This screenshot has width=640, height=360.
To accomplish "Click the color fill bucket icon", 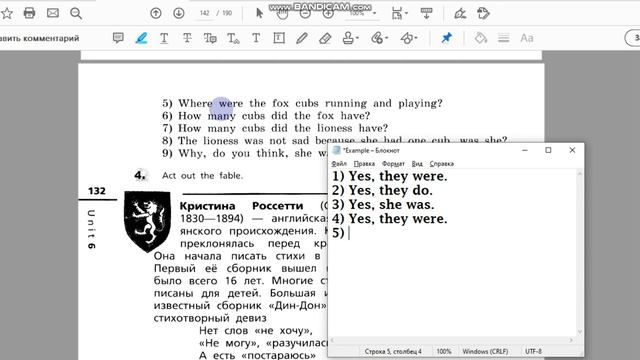I will click(x=481, y=38).
